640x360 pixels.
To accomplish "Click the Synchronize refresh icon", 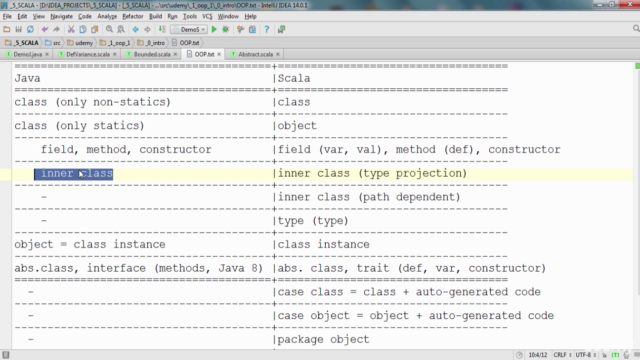I will pos(30,29).
